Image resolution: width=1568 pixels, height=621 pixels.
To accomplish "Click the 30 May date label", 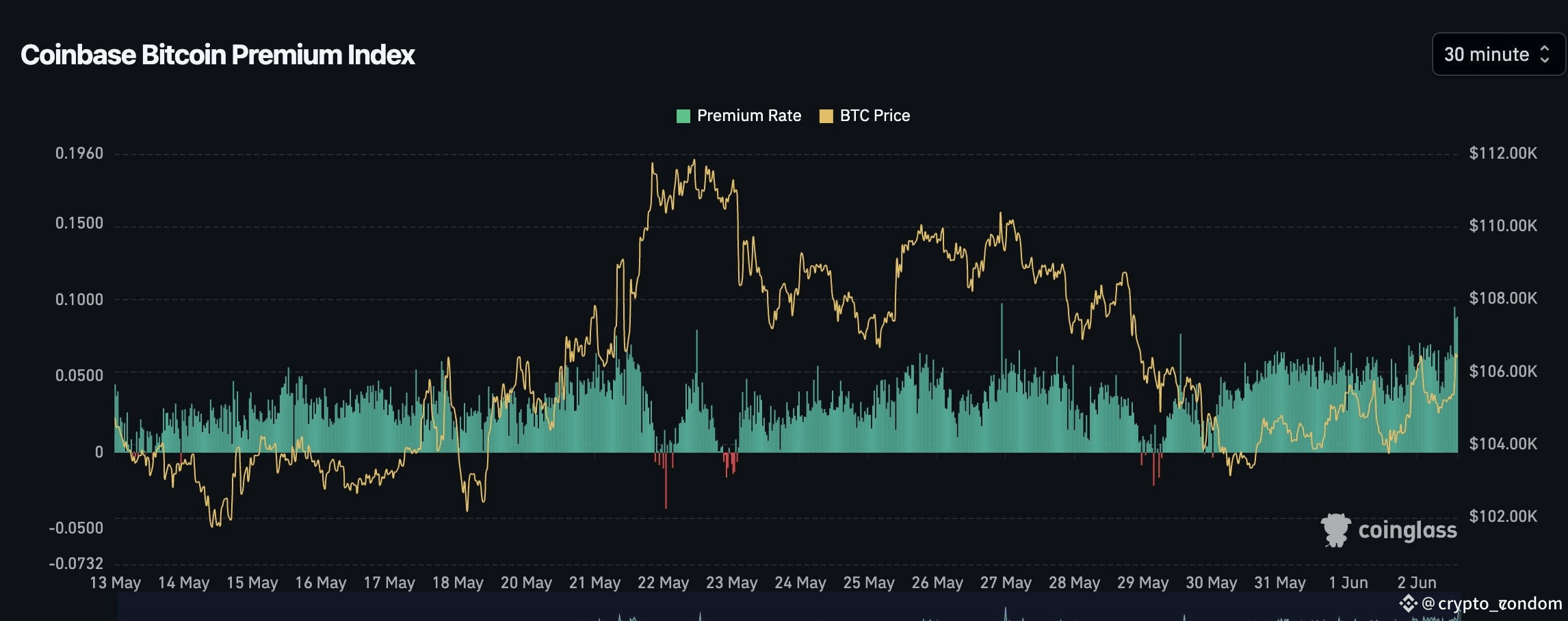I will 1211,583.
